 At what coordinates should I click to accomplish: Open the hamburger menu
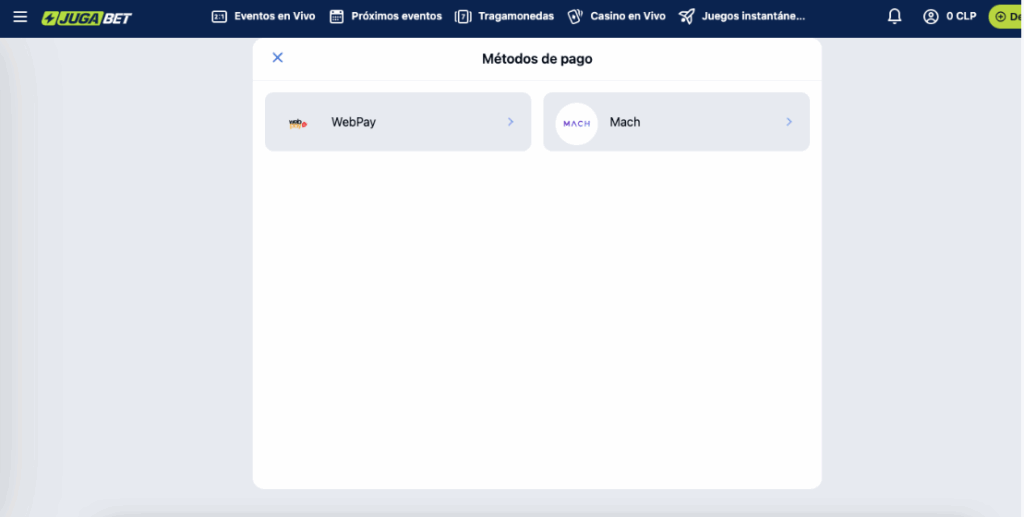20,17
